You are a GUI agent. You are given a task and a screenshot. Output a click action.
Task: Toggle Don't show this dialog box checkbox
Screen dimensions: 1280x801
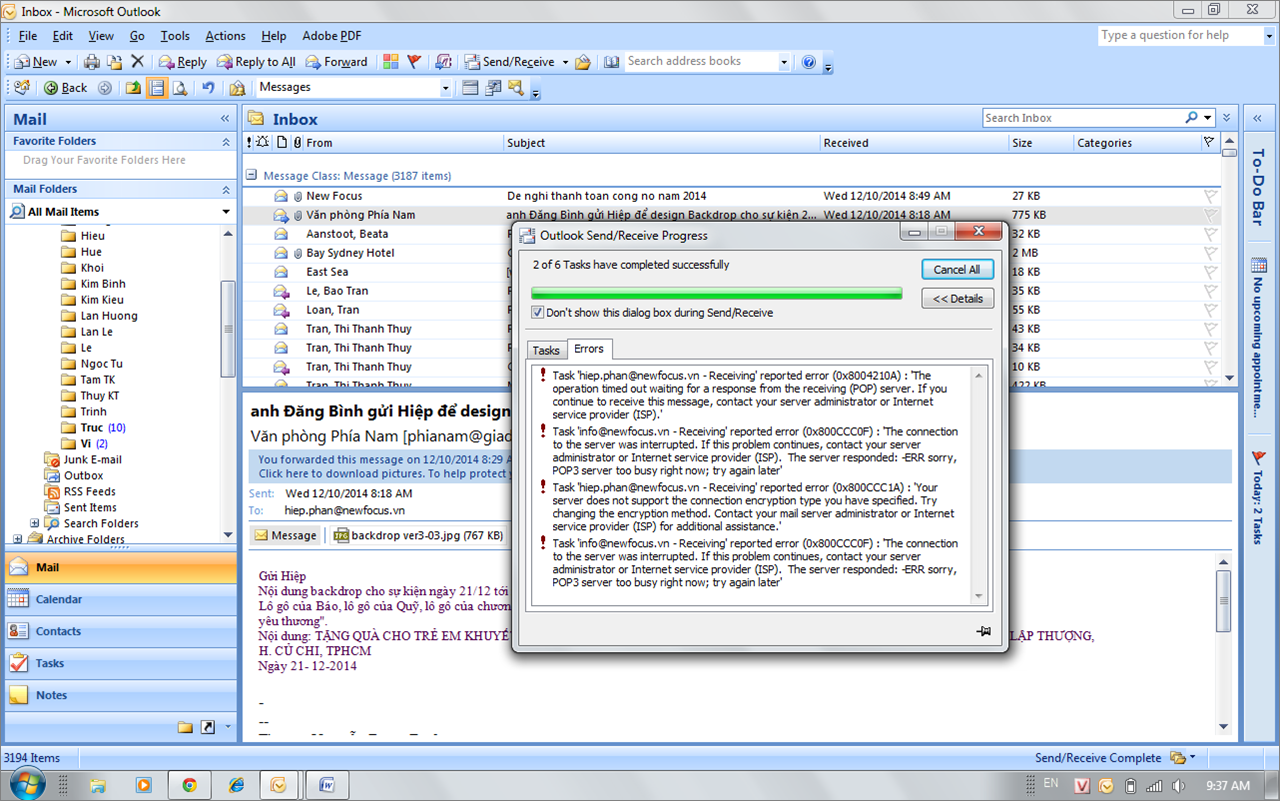click(x=538, y=313)
